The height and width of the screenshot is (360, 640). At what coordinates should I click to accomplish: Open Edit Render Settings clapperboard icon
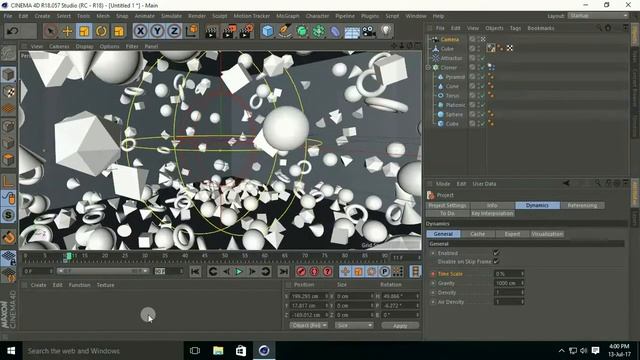point(246,31)
